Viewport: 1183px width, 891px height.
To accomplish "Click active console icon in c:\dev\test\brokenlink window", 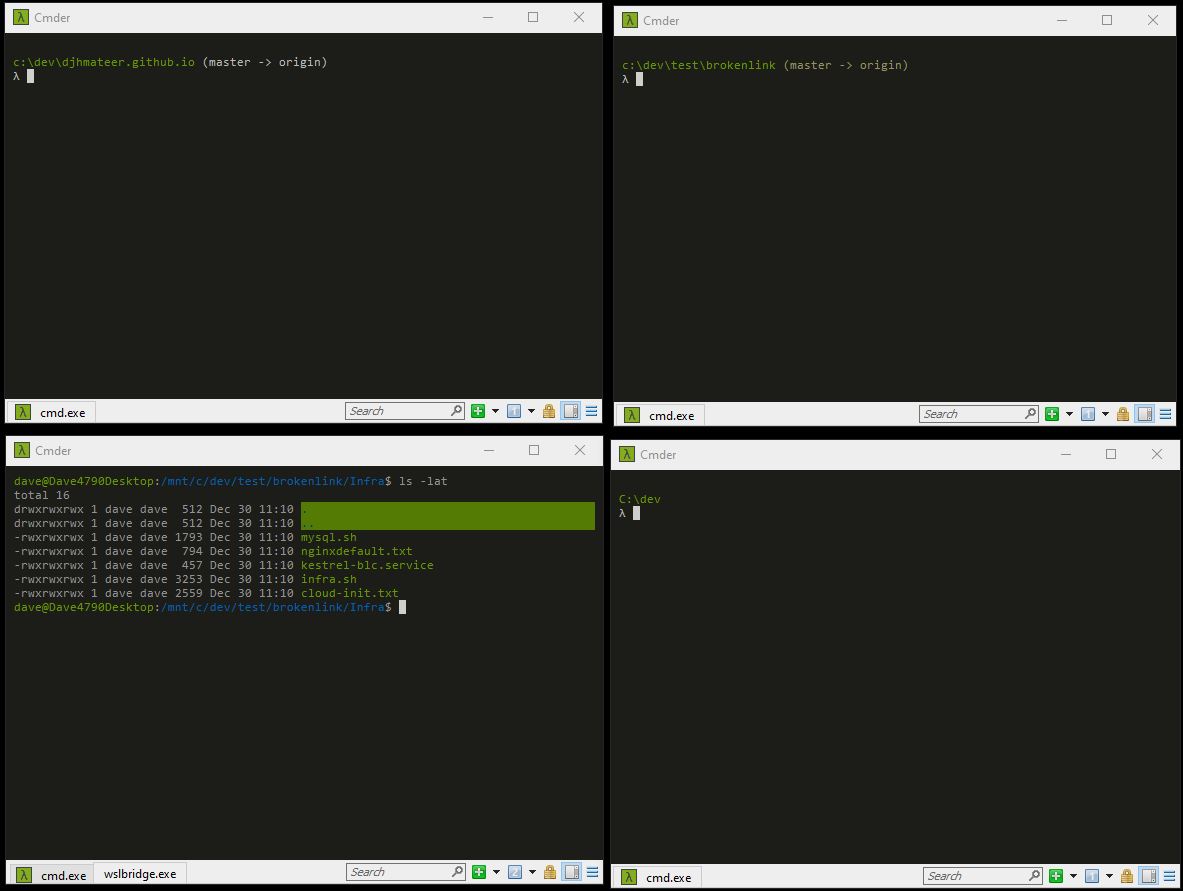I will pyautogui.click(x=1088, y=414).
